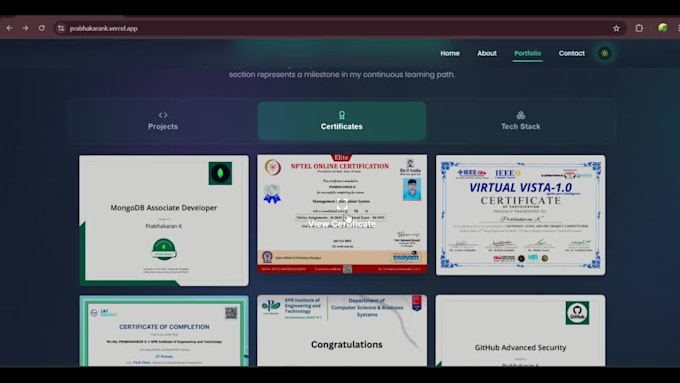
Task: Go to the Contact nav link
Action: (x=571, y=53)
